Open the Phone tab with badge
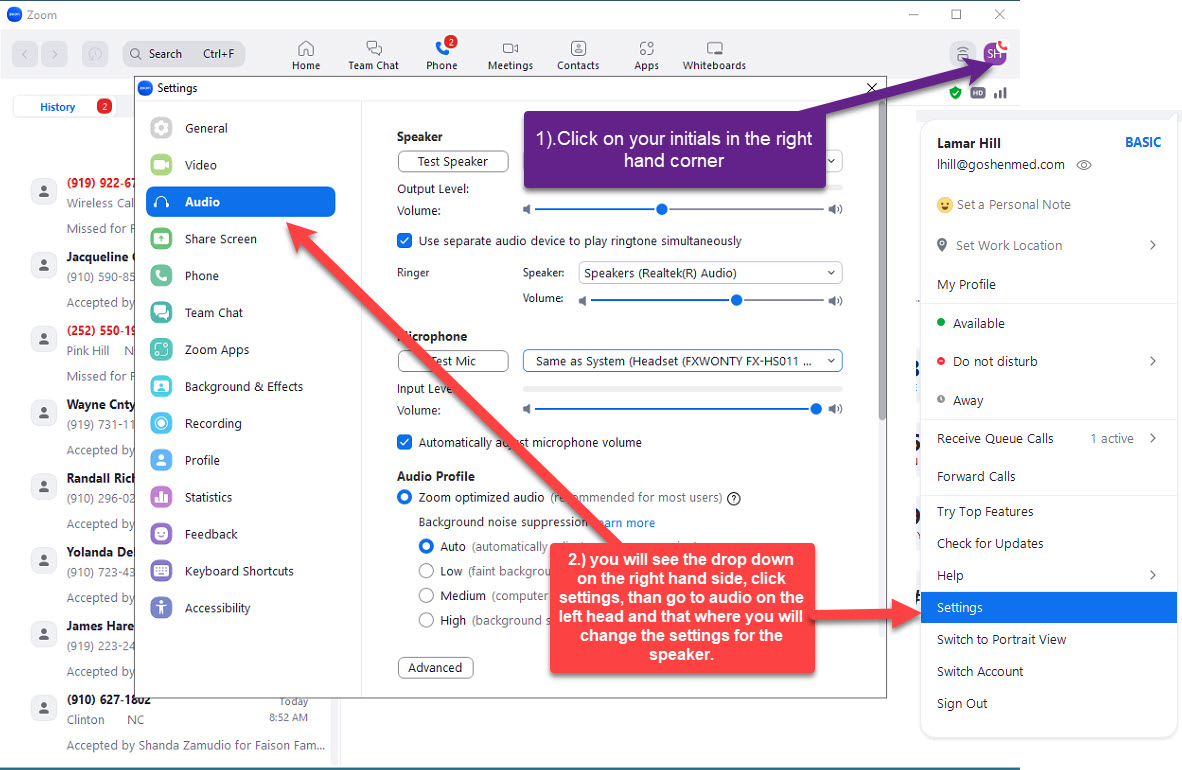The image size is (1182, 770). click(x=442, y=55)
